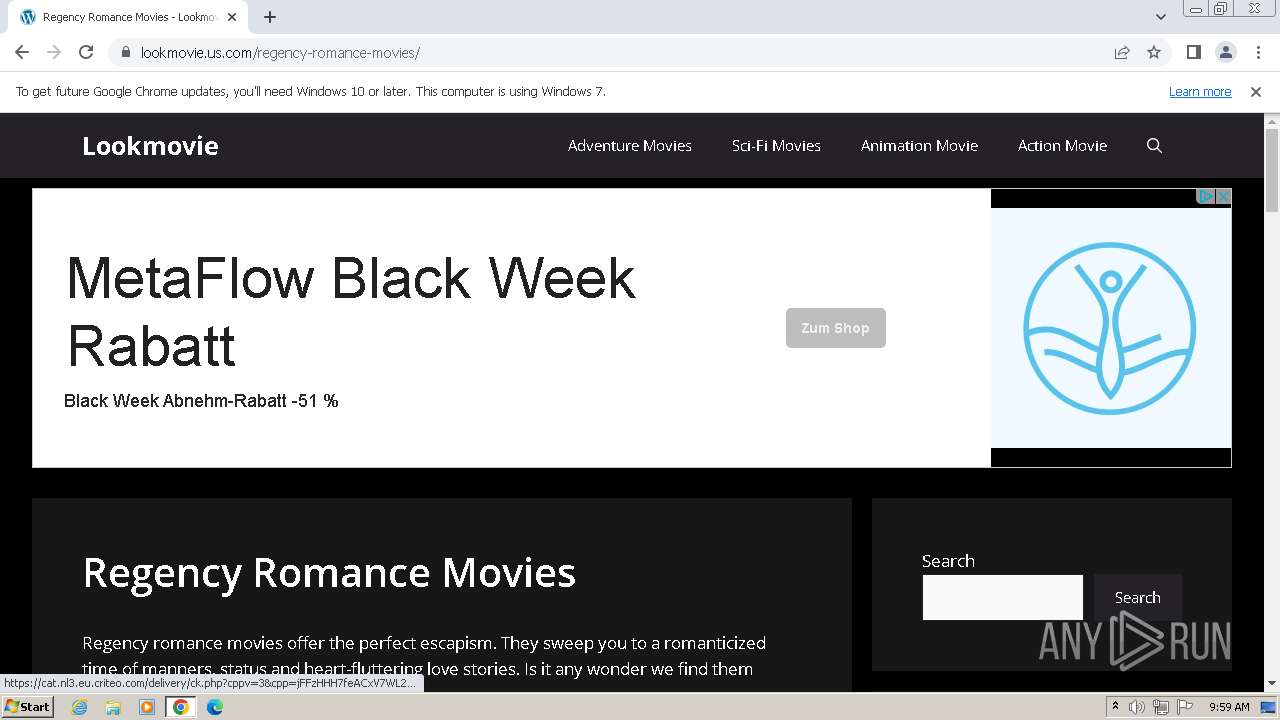Image resolution: width=1280 pixels, height=720 pixels.
Task: View site information padlock icon
Action: tap(125, 53)
